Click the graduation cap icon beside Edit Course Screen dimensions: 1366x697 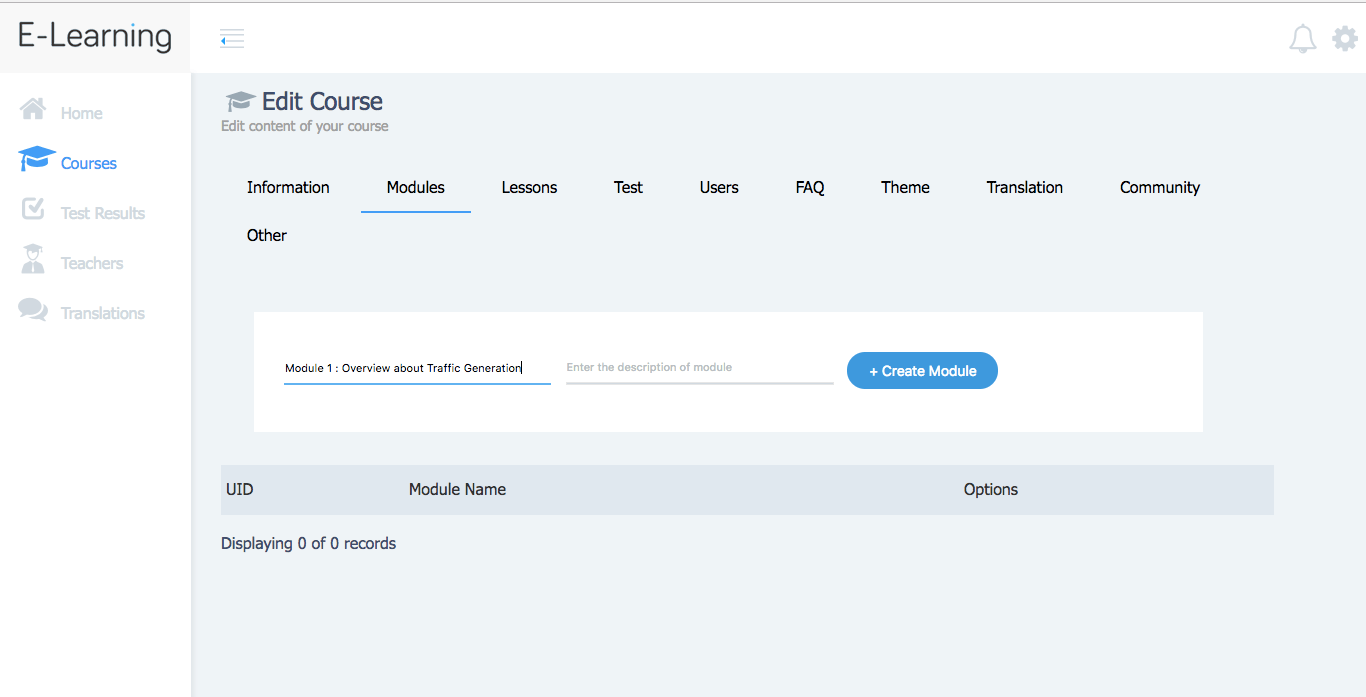(x=240, y=101)
